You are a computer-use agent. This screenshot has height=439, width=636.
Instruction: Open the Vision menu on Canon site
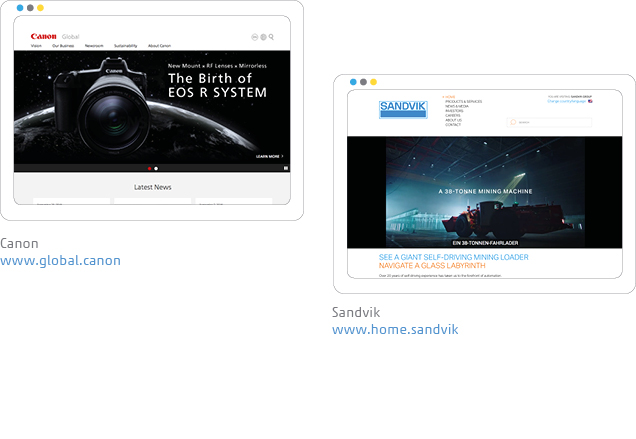click(x=36, y=46)
